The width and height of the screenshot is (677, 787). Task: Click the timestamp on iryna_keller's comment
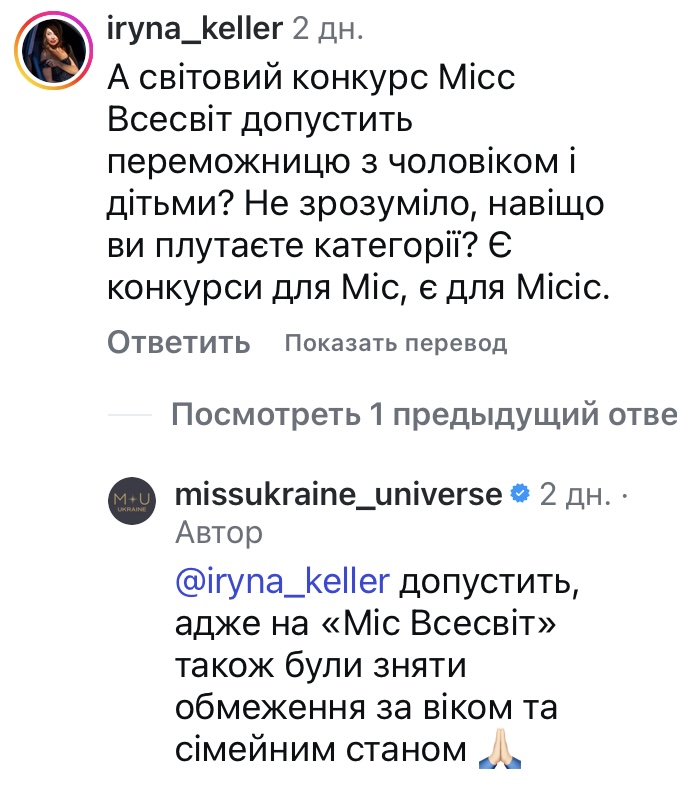point(328,29)
